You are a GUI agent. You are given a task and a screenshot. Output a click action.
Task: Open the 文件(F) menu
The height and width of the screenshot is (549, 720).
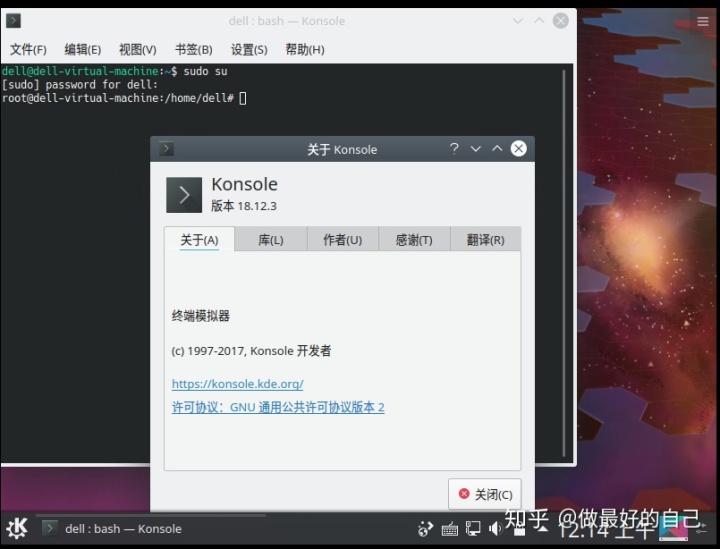click(x=28, y=49)
